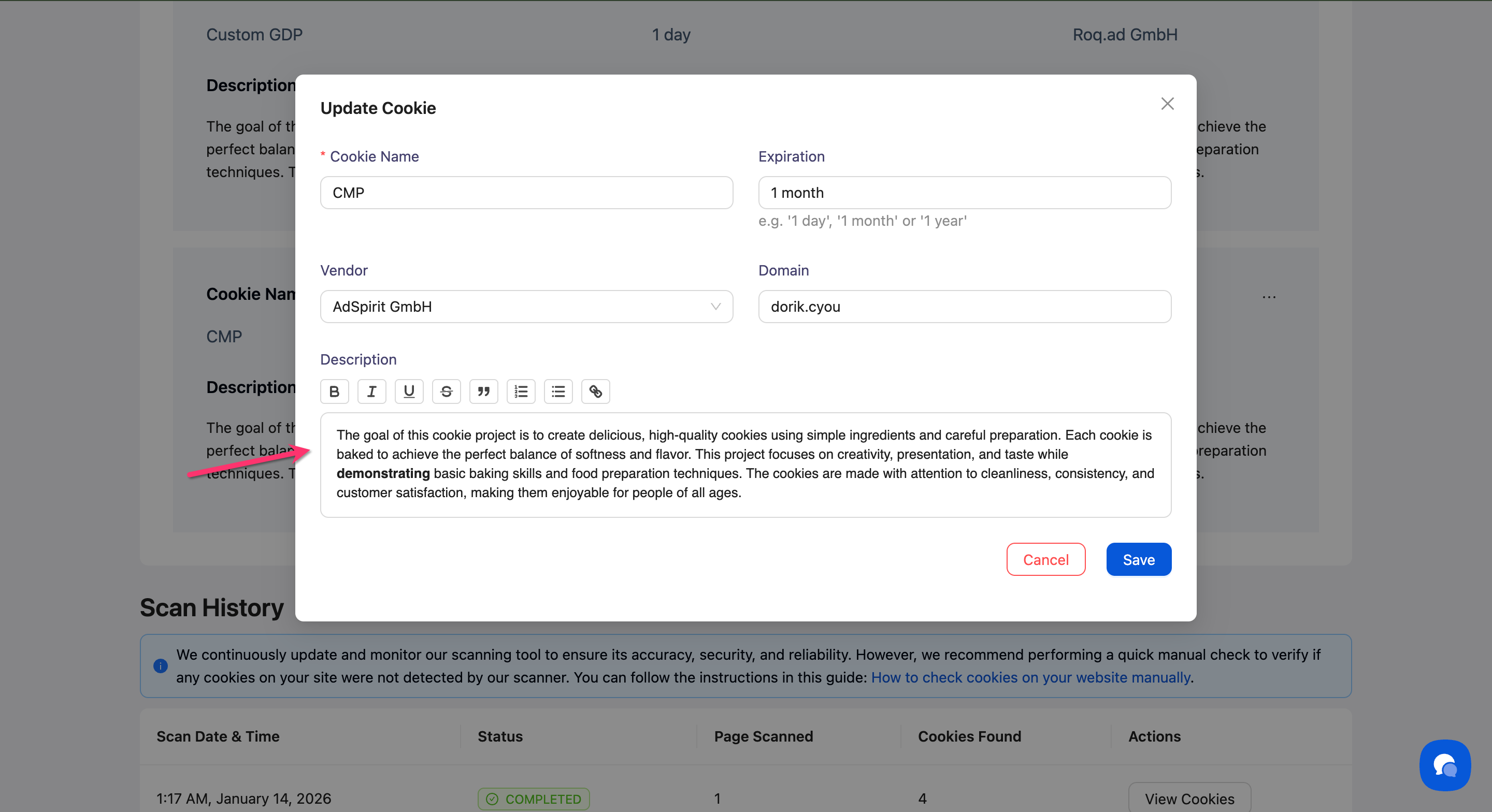Viewport: 1492px width, 812px height.
Task: Apply italic formatting to description
Action: [x=372, y=392]
